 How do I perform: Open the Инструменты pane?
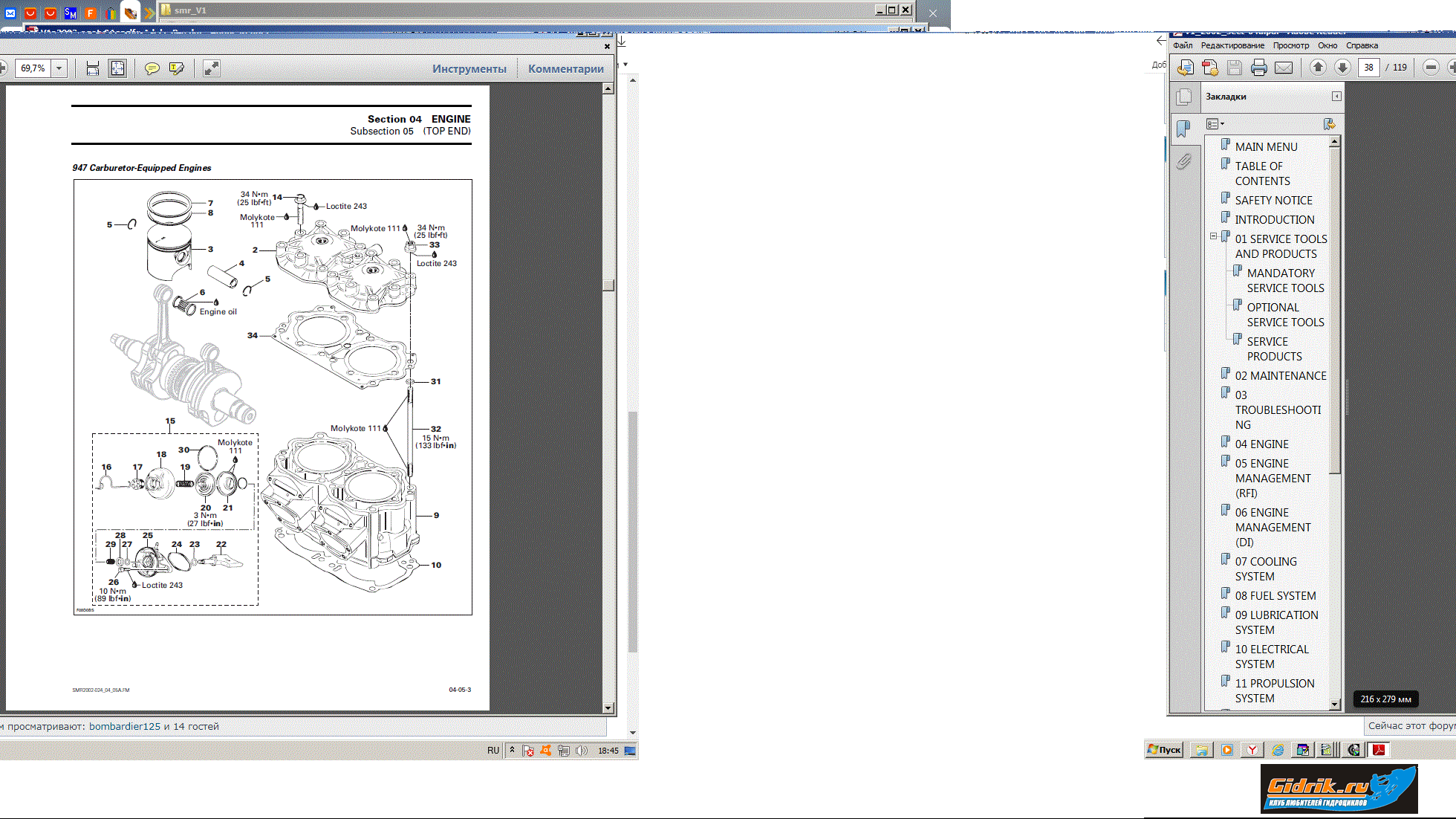[469, 68]
